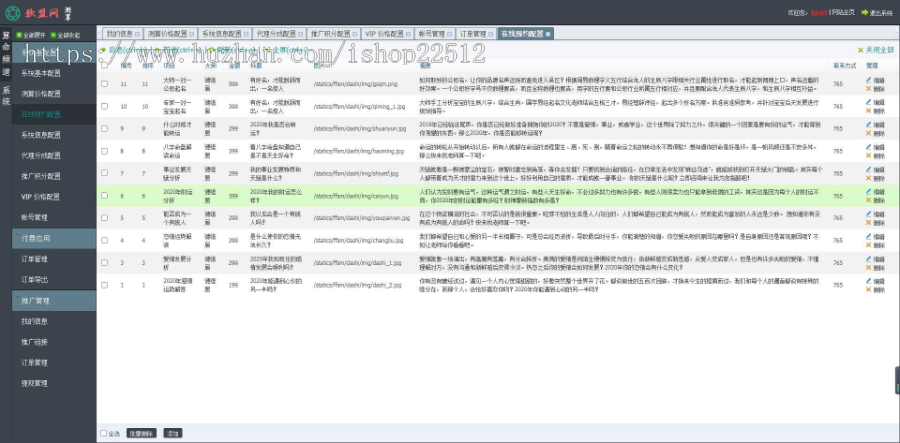Switch to the 代理分成配置 tab

tap(280, 34)
